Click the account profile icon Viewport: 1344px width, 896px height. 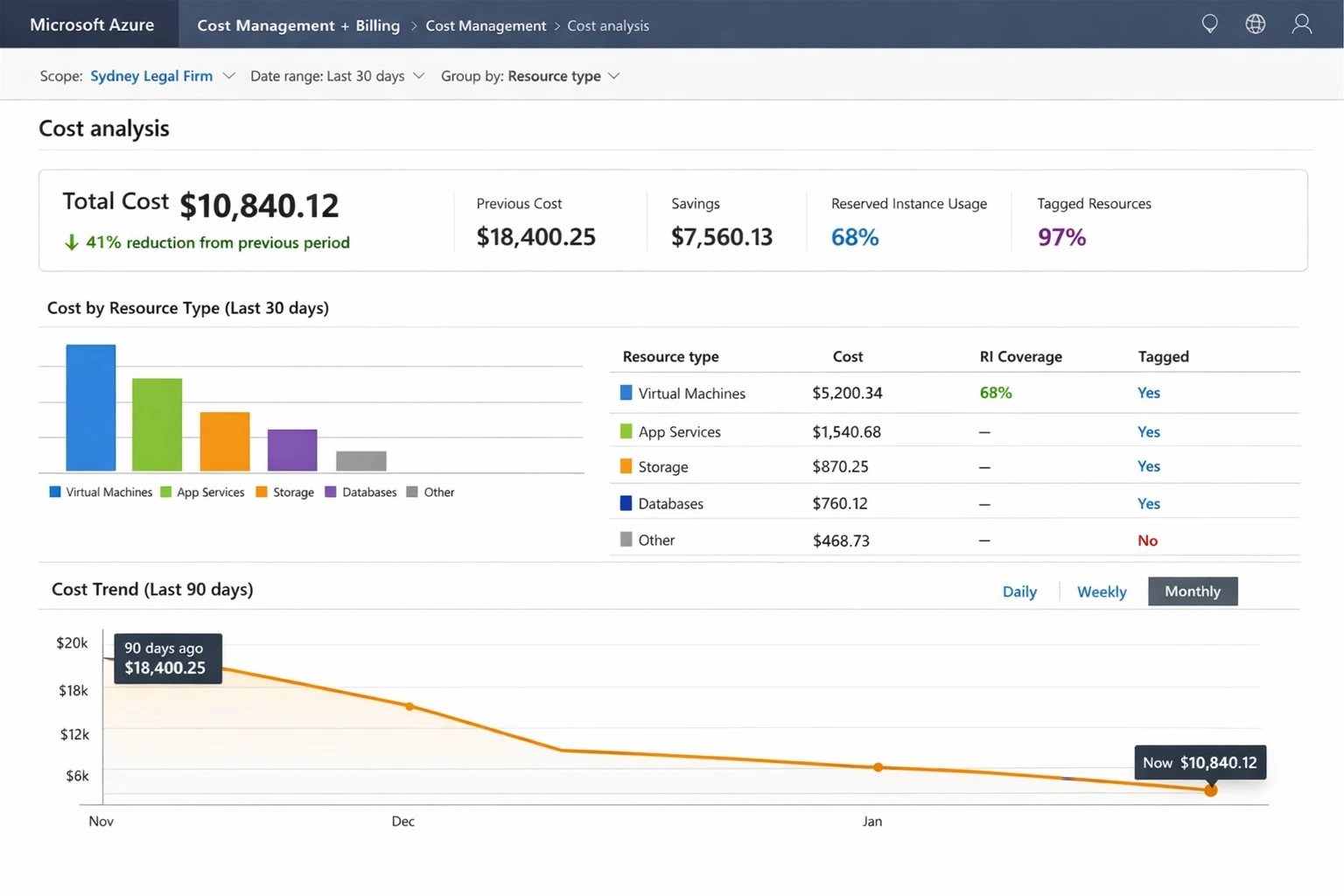(1301, 24)
